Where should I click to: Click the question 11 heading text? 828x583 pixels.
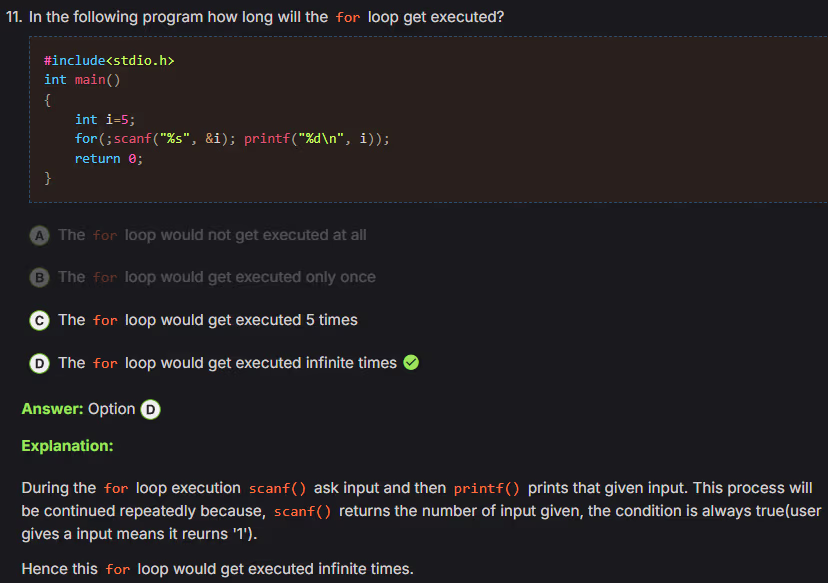[x=260, y=17]
